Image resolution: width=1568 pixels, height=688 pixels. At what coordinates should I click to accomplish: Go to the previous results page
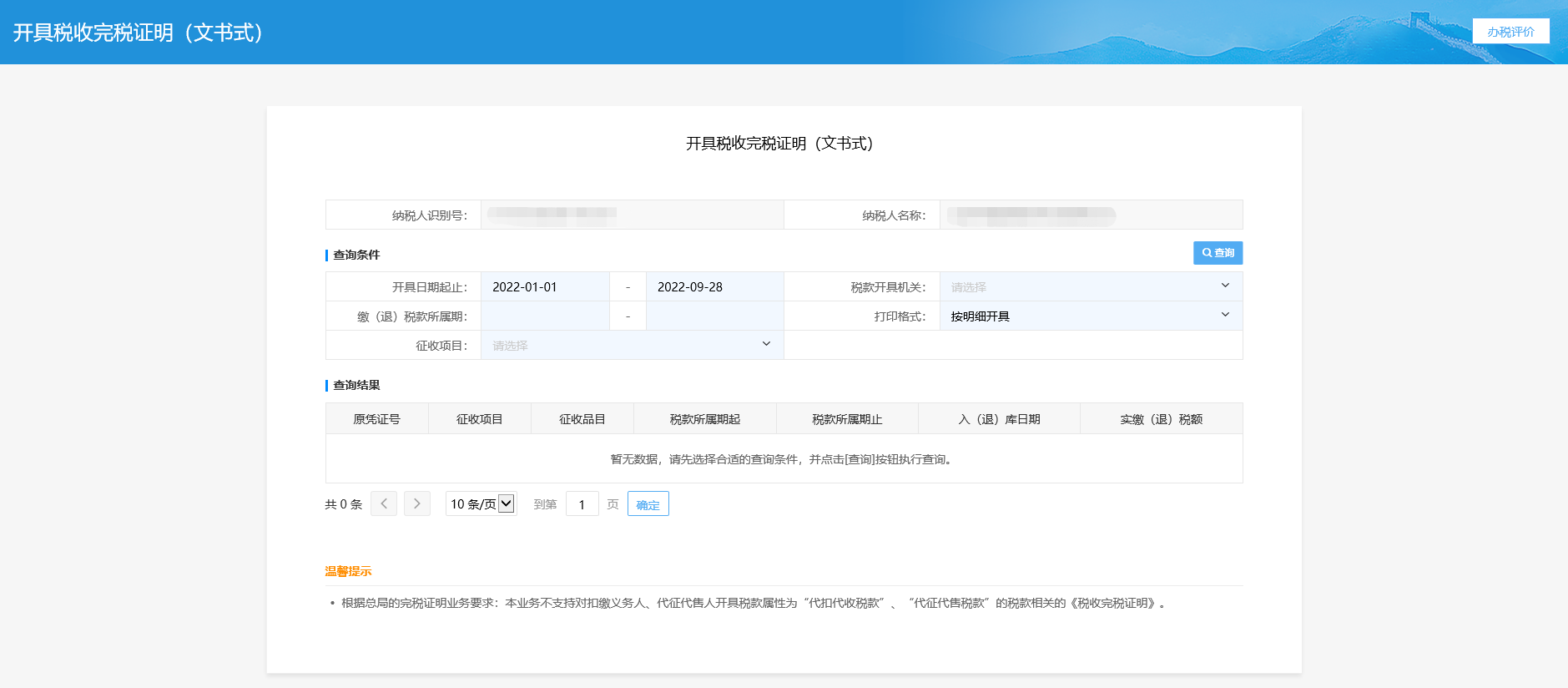click(384, 503)
